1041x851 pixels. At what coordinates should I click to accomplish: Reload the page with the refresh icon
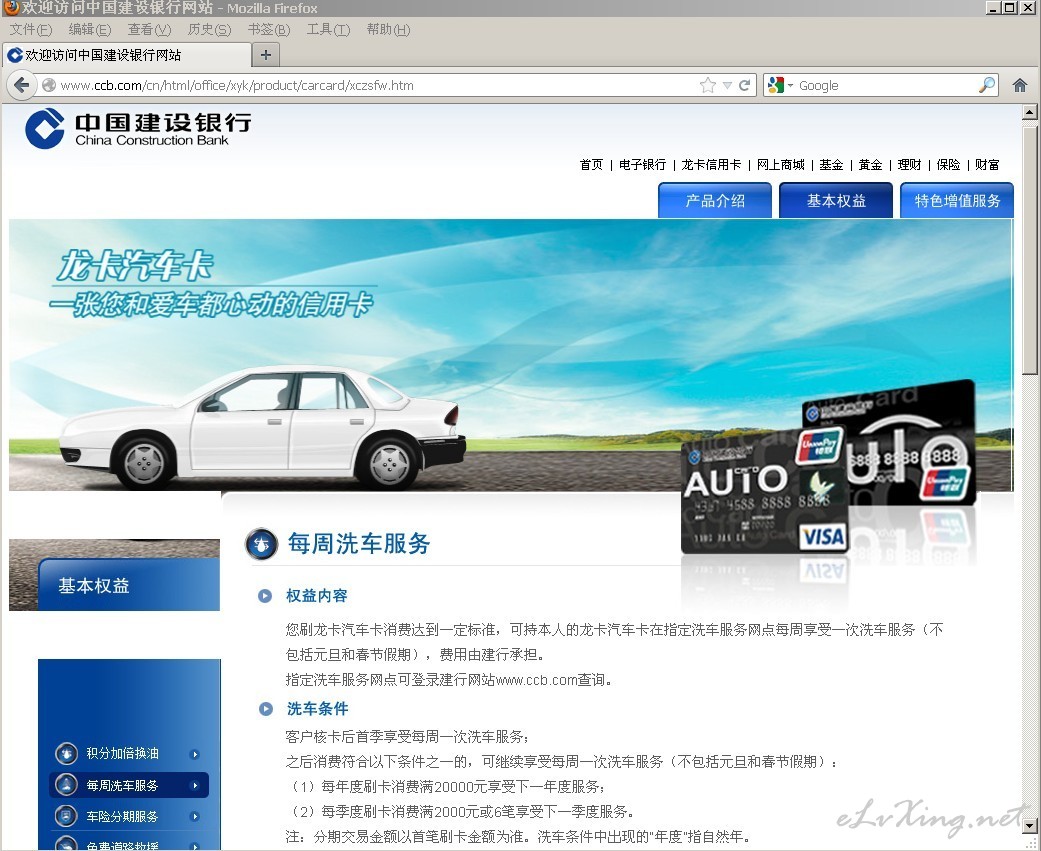(x=744, y=85)
